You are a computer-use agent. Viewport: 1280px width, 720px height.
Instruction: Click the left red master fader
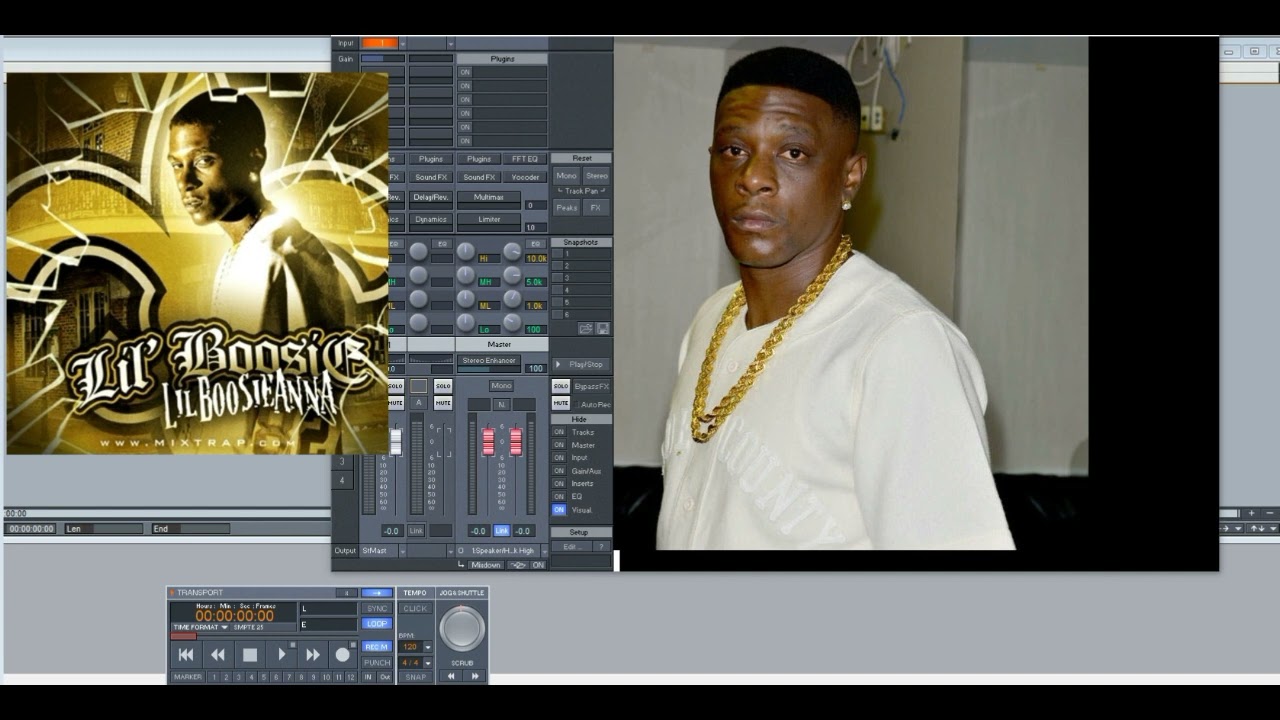point(489,441)
